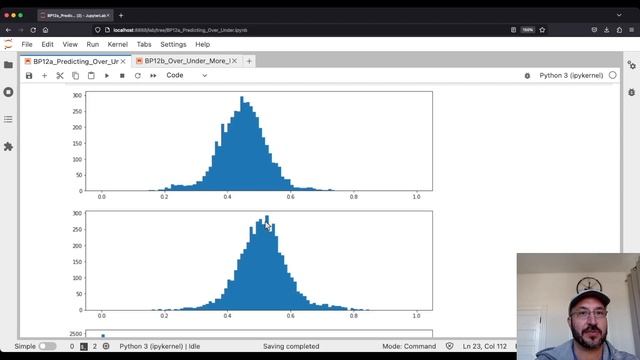Open the File Browser sidebar folder icon
The height and width of the screenshot is (360, 640).
[x=8, y=65]
